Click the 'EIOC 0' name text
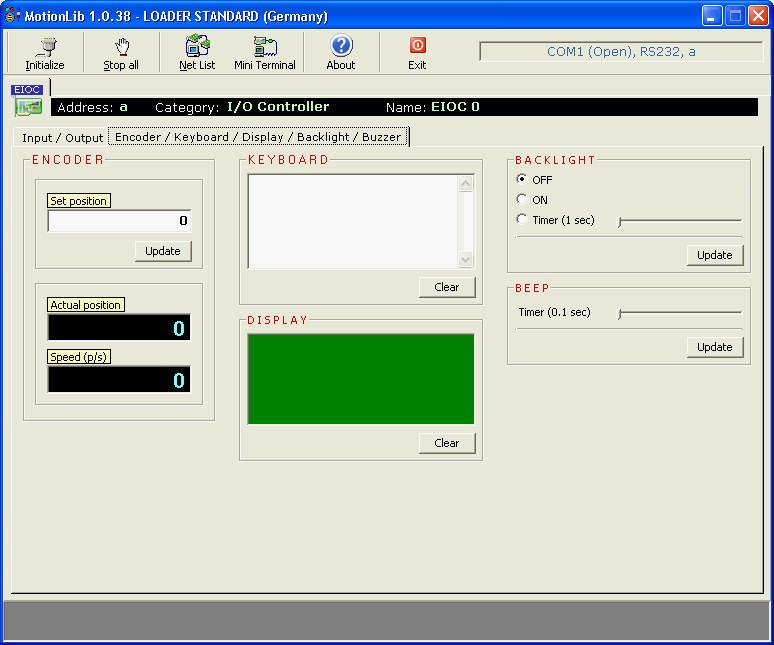The image size is (774, 645). (x=455, y=107)
